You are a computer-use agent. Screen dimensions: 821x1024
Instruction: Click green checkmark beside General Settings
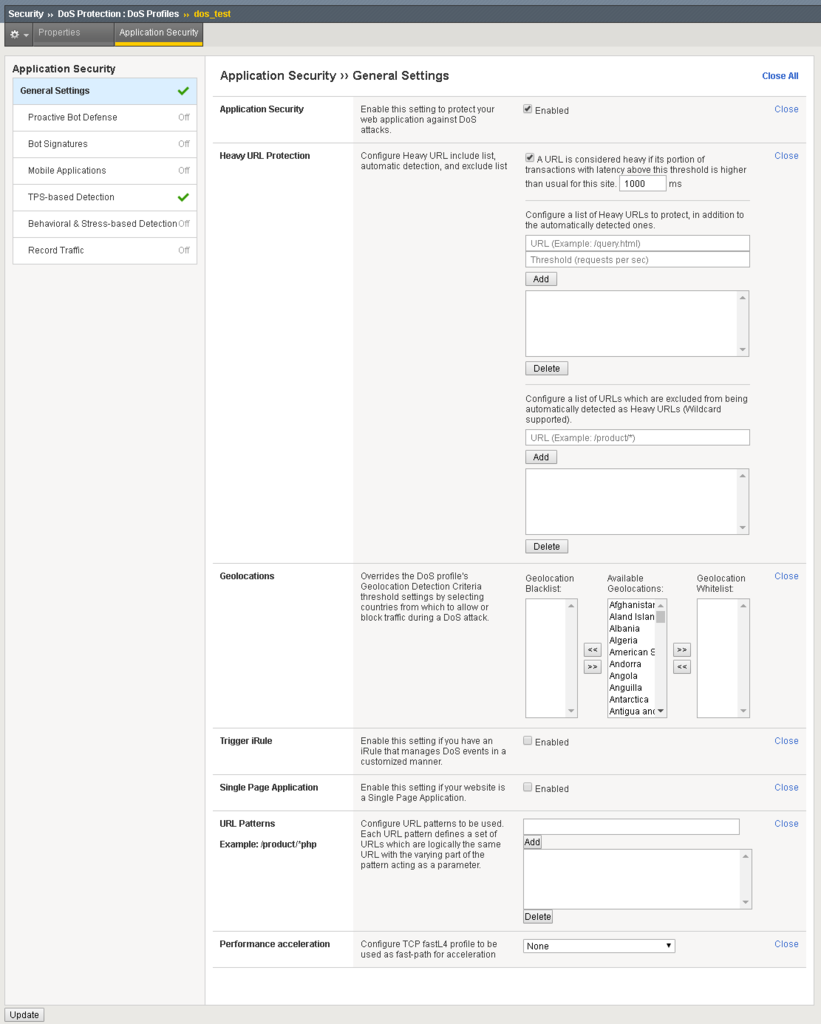[x=183, y=91]
